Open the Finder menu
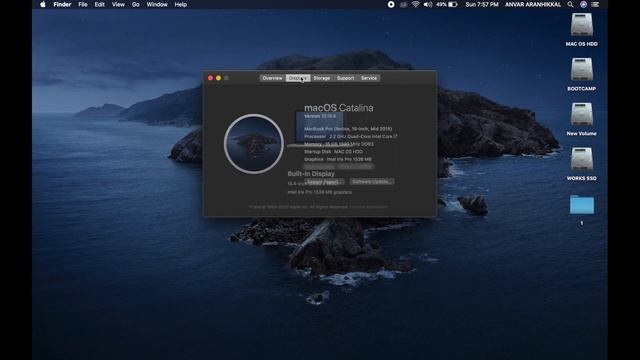Image resolution: width=640 pixels, height=360 pixels. tap(62, 4)
